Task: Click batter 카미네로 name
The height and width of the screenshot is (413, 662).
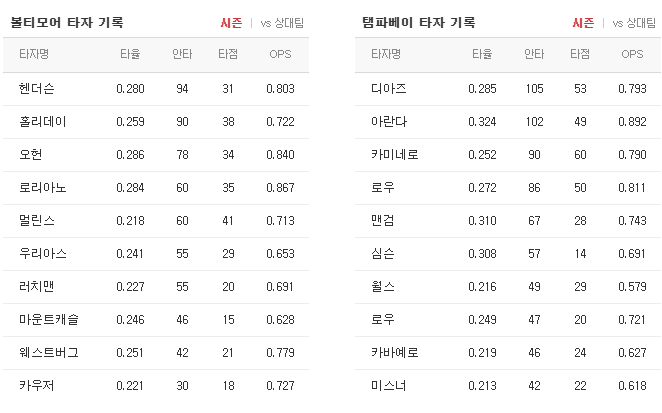Action: pyautogui.click(x=395, y=155)
